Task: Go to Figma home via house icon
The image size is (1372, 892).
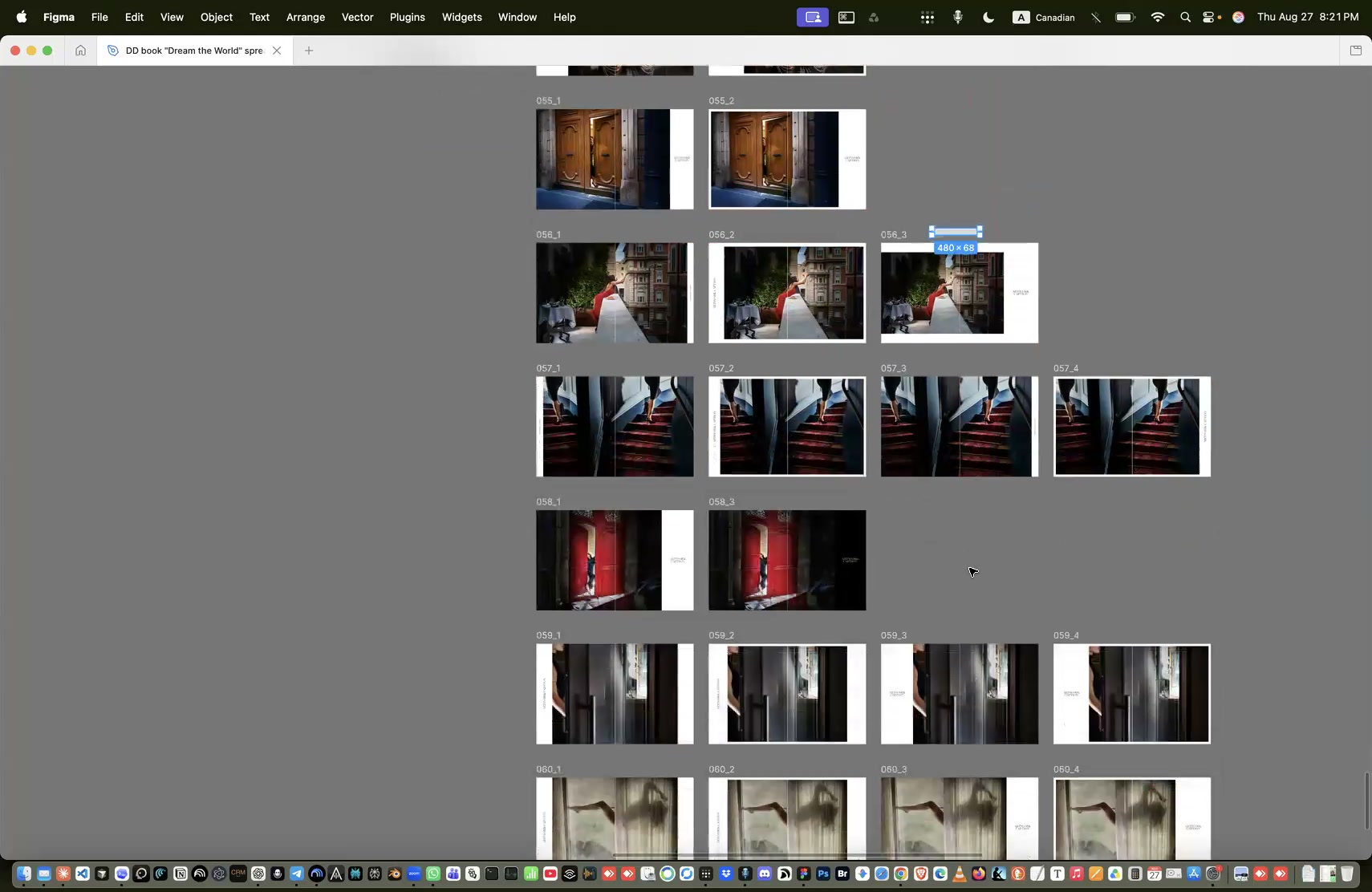Action: (80, 51)
